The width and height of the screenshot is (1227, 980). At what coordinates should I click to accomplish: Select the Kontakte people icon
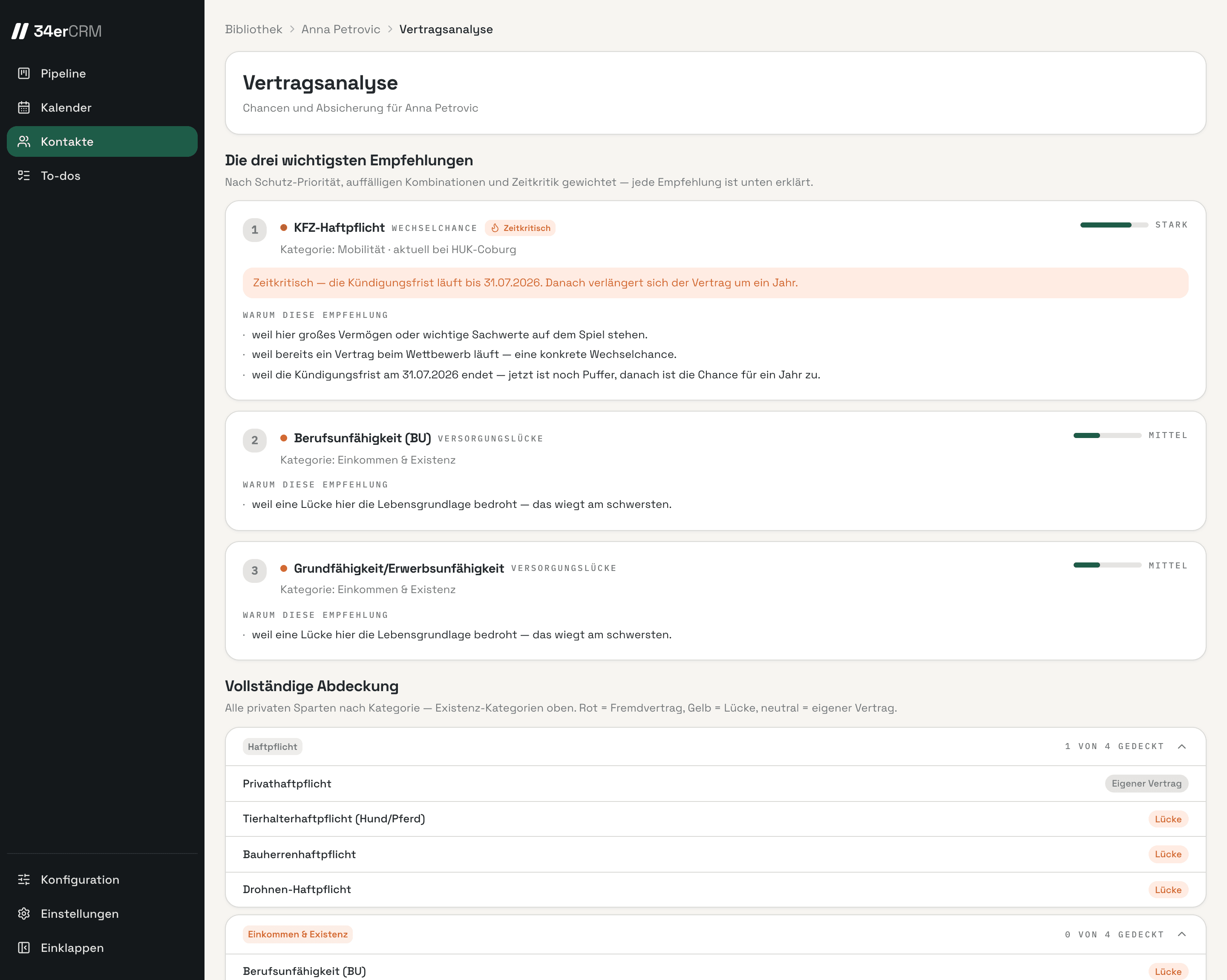click(24, 142)
